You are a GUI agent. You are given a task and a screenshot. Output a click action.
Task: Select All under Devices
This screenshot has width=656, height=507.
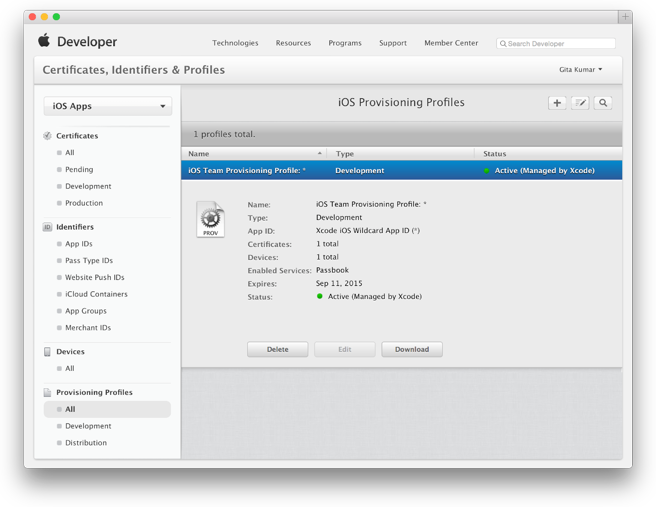tap(69, 369)
